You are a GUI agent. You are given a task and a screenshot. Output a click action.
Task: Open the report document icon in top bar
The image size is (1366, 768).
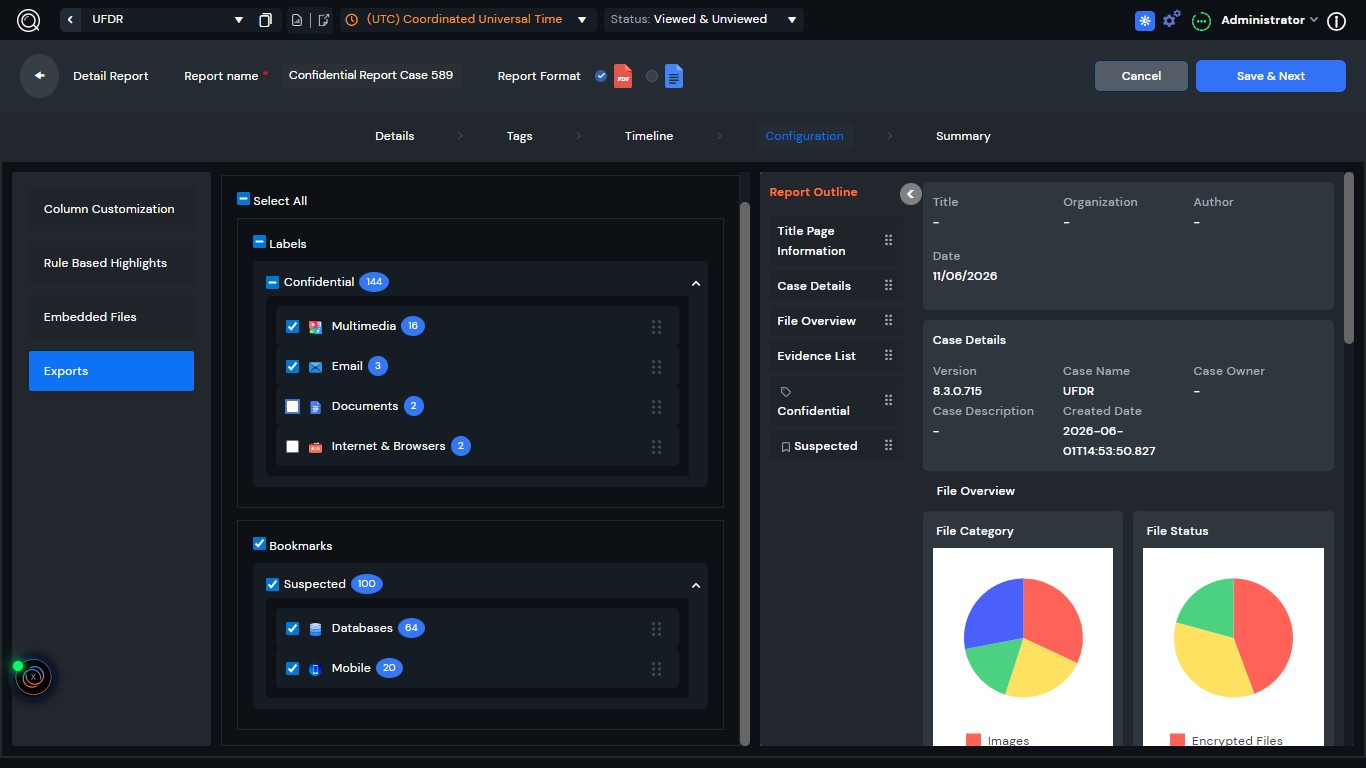coord(297,20)
